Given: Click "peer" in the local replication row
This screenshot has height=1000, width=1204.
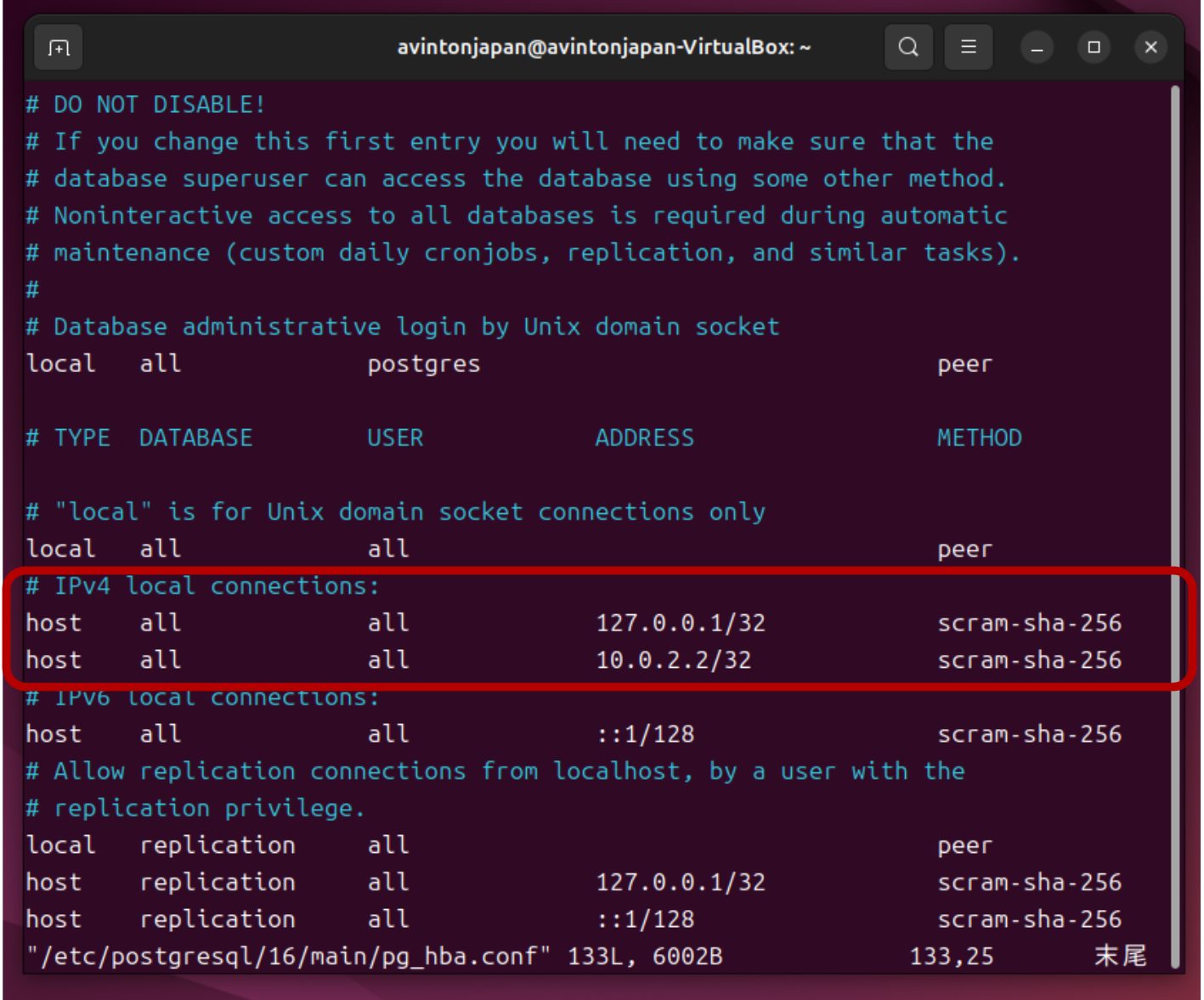Looking at the screenshot, I should (964, 846).
